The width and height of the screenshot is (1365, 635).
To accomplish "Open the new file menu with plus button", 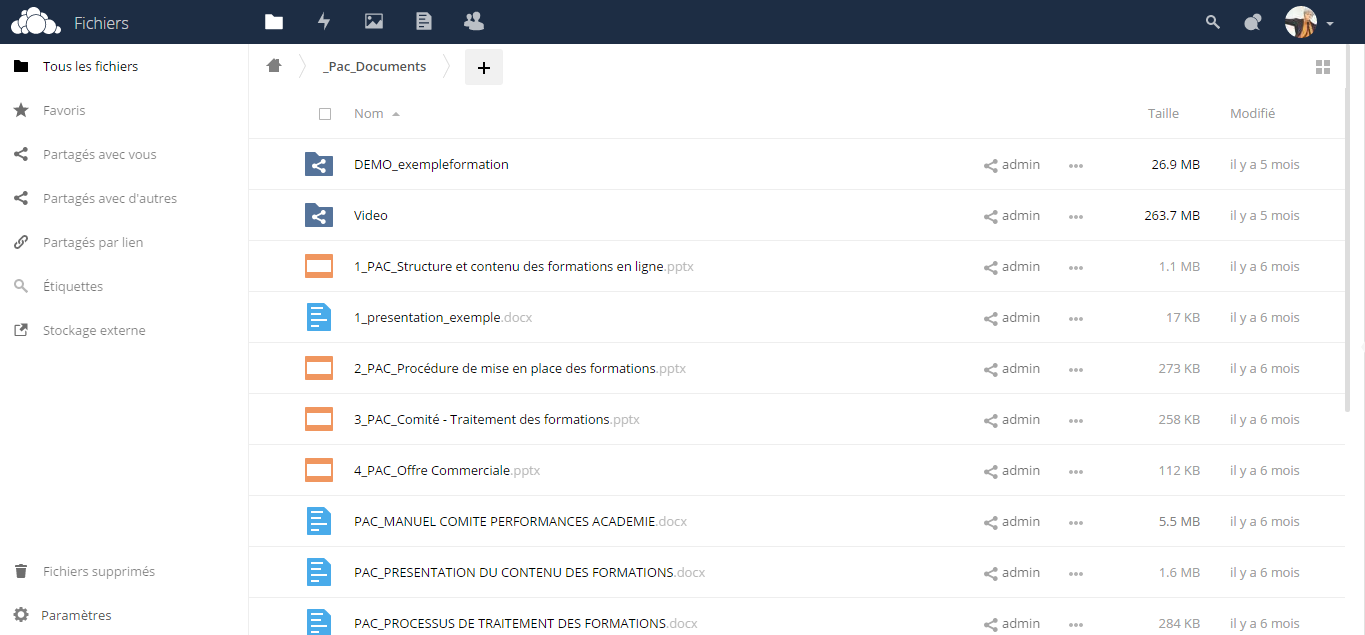I will coord(484,67).
